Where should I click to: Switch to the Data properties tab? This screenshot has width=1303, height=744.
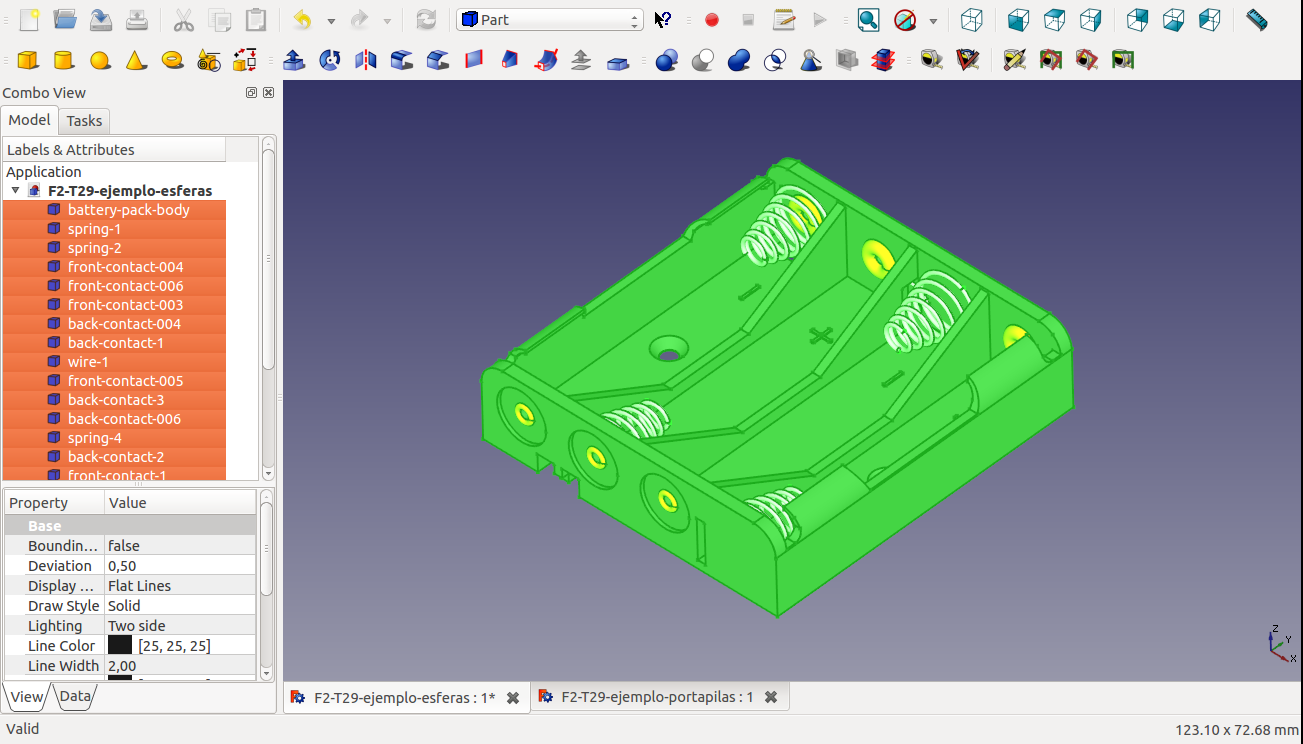[x=75, y=697]
